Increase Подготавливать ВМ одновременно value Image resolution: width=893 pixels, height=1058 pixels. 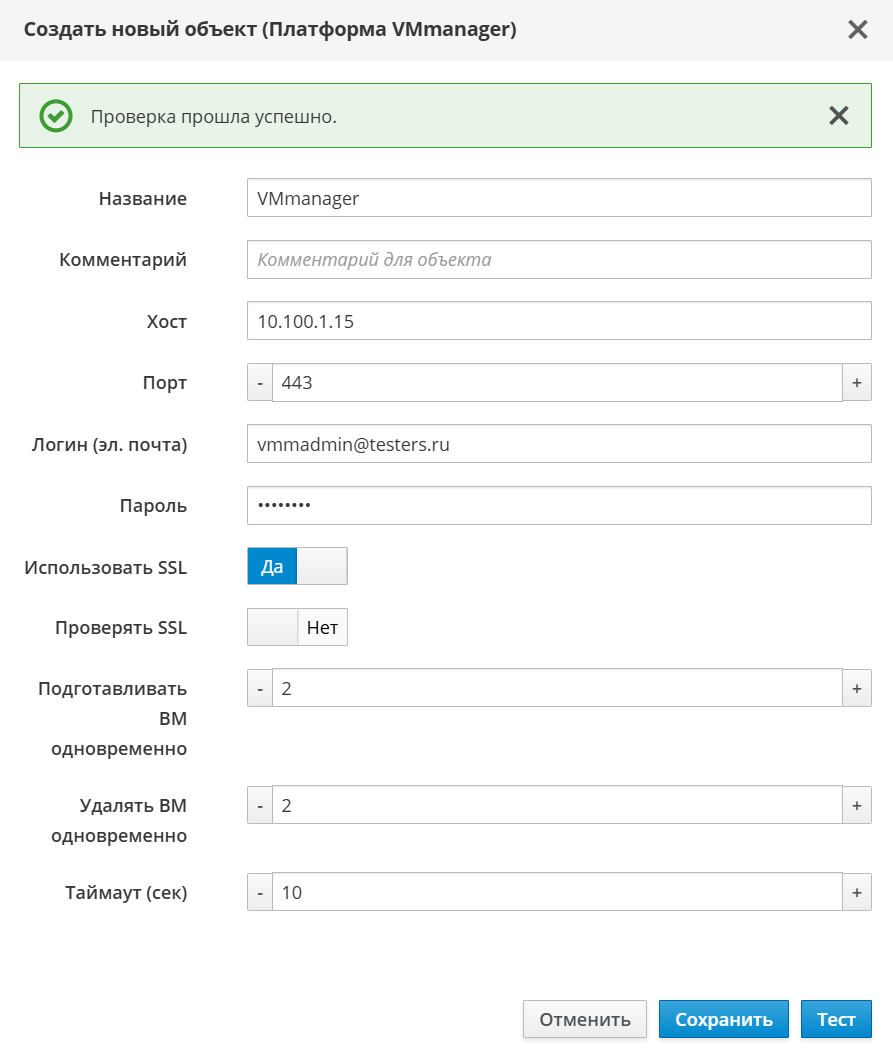[857, 689]
